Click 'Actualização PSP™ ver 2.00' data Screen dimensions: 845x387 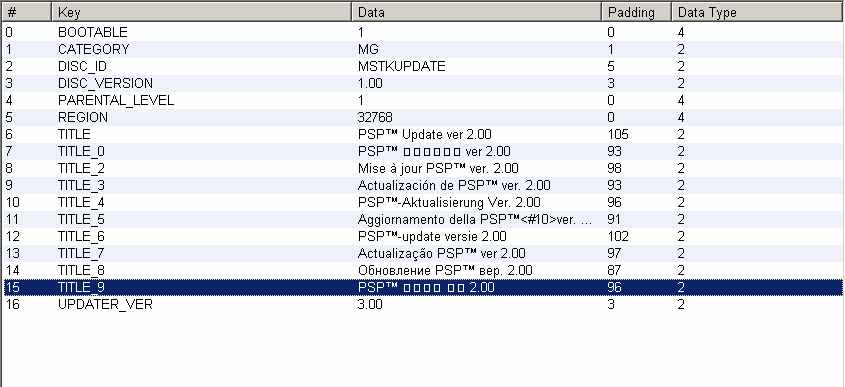click(441, 253)
